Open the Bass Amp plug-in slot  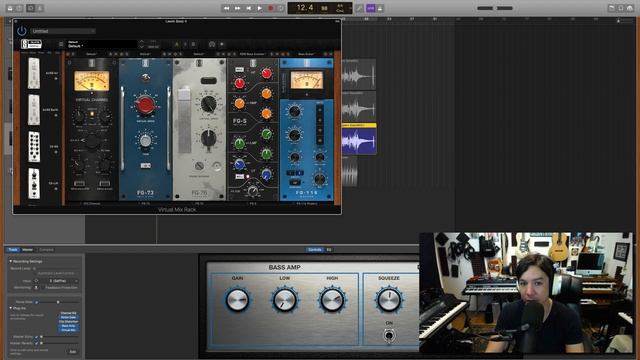(69, 326)
